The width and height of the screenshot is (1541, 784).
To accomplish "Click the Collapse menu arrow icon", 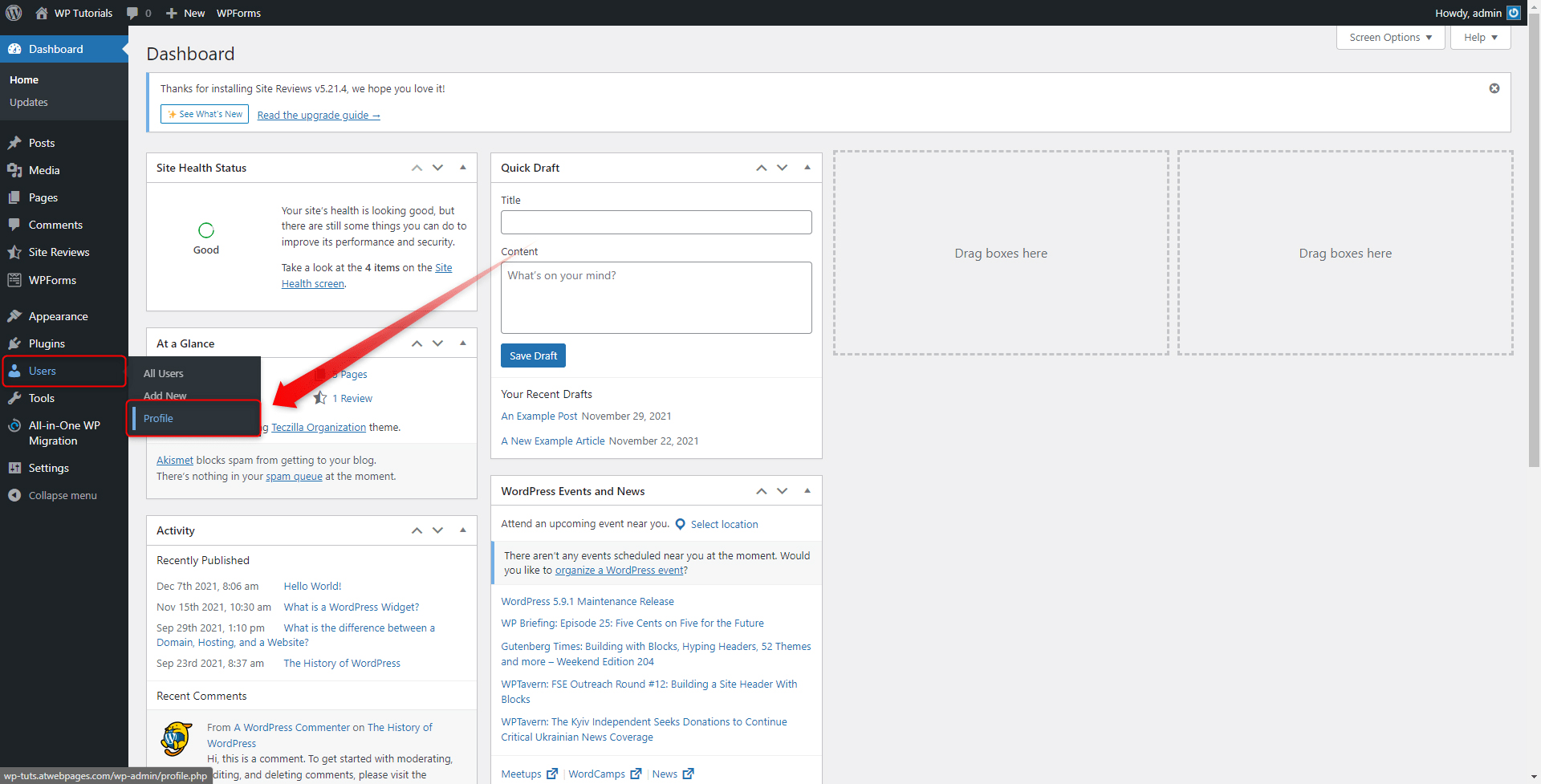I will (14, 495).
